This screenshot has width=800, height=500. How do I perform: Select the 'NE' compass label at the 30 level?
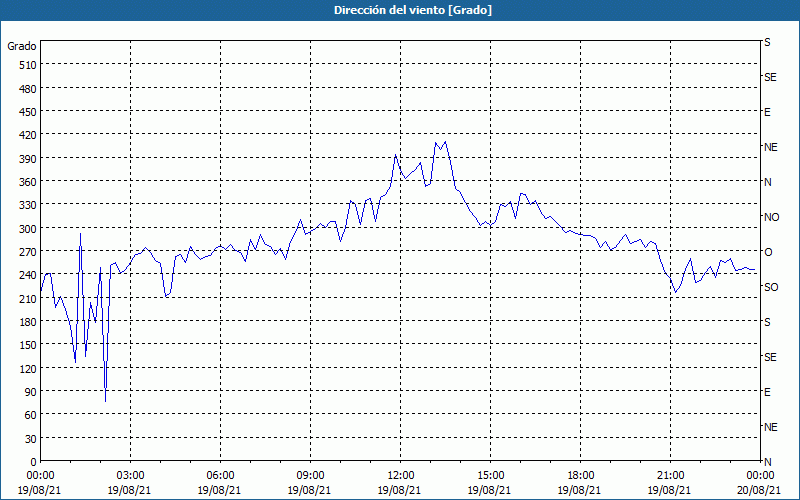[770, 427]
